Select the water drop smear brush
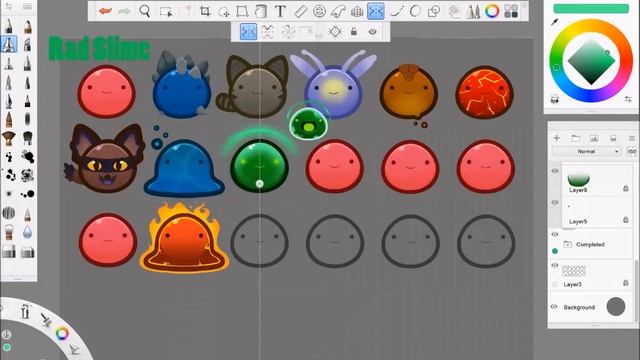 (x=27, y=232)
